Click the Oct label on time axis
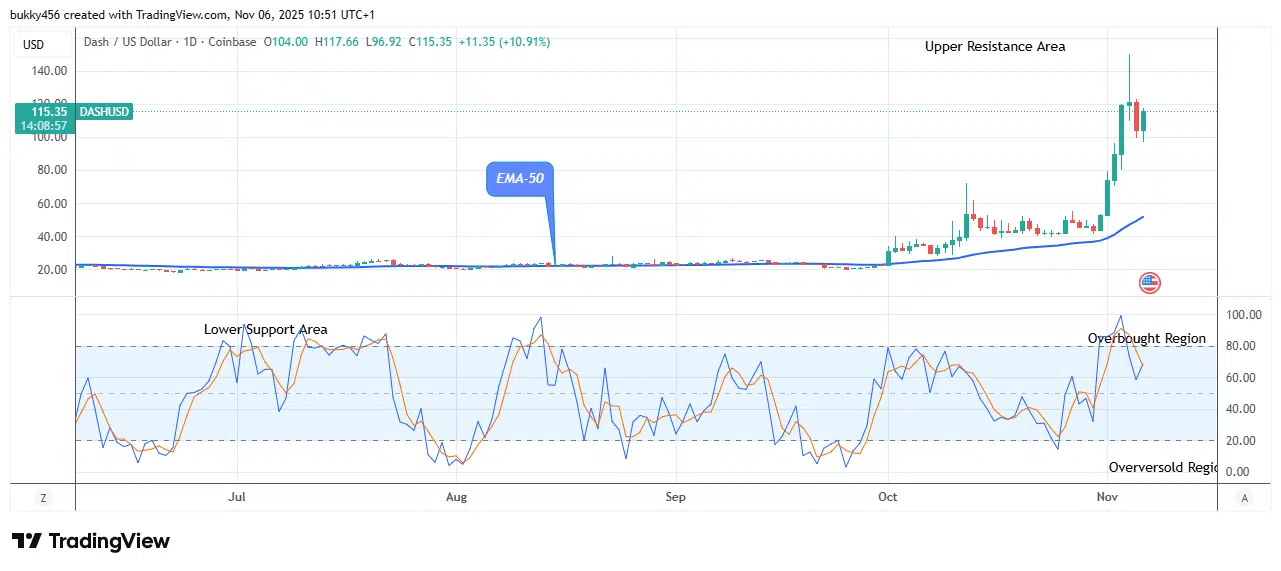 point(887,497)
